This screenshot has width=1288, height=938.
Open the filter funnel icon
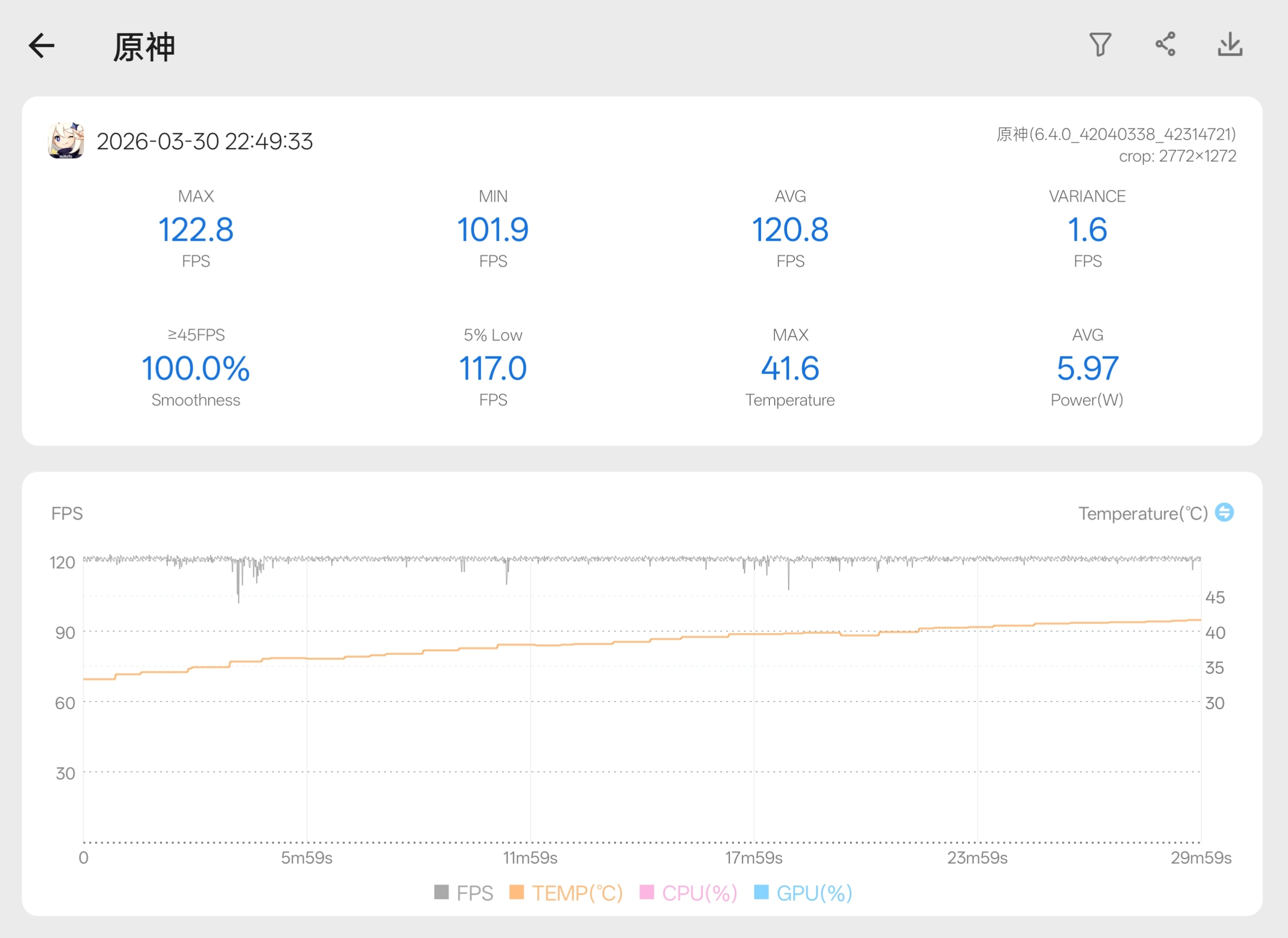(1100, 45)
